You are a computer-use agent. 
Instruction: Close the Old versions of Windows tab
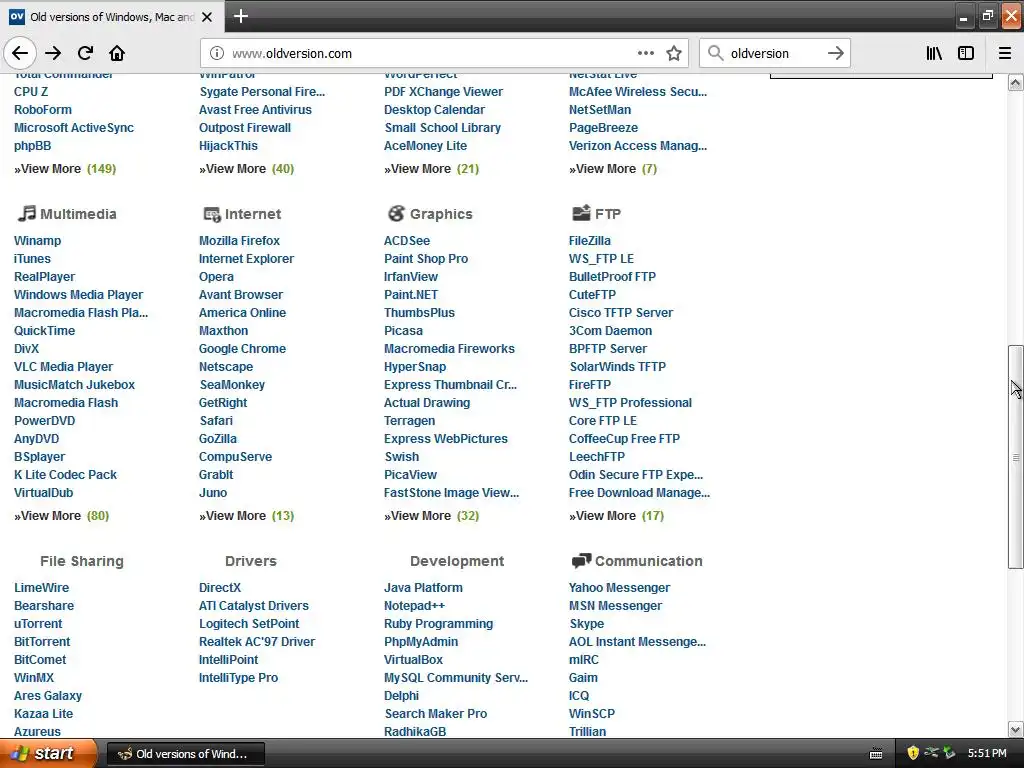[207, 17]
